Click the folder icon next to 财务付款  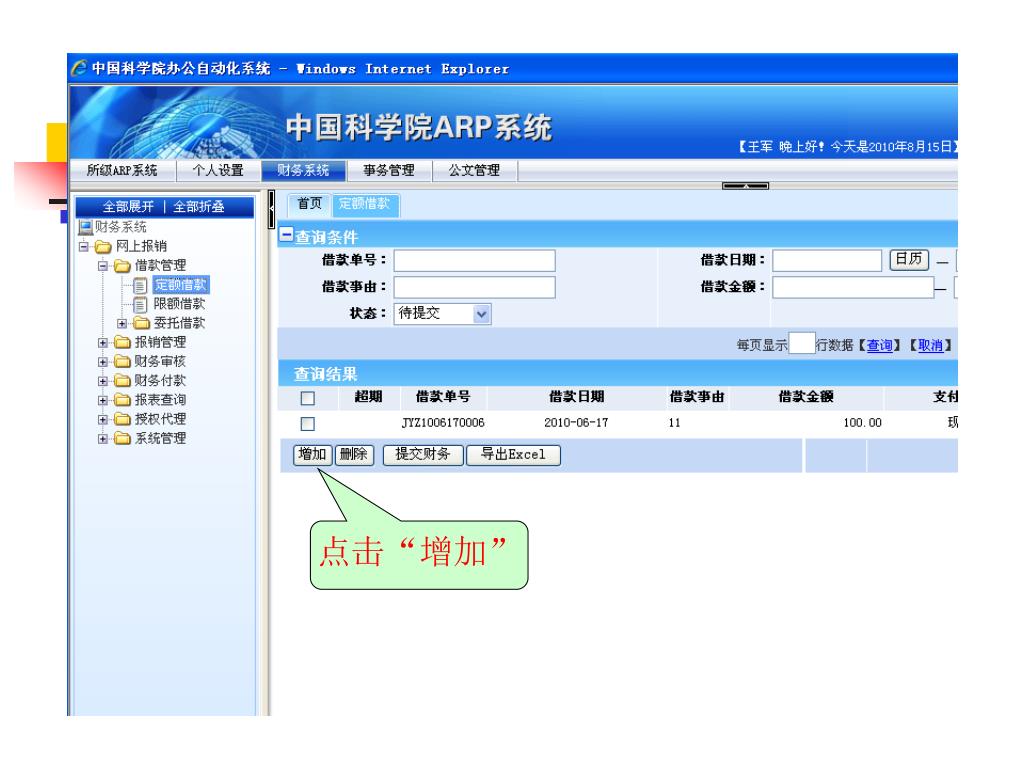[x=122, y=381]
